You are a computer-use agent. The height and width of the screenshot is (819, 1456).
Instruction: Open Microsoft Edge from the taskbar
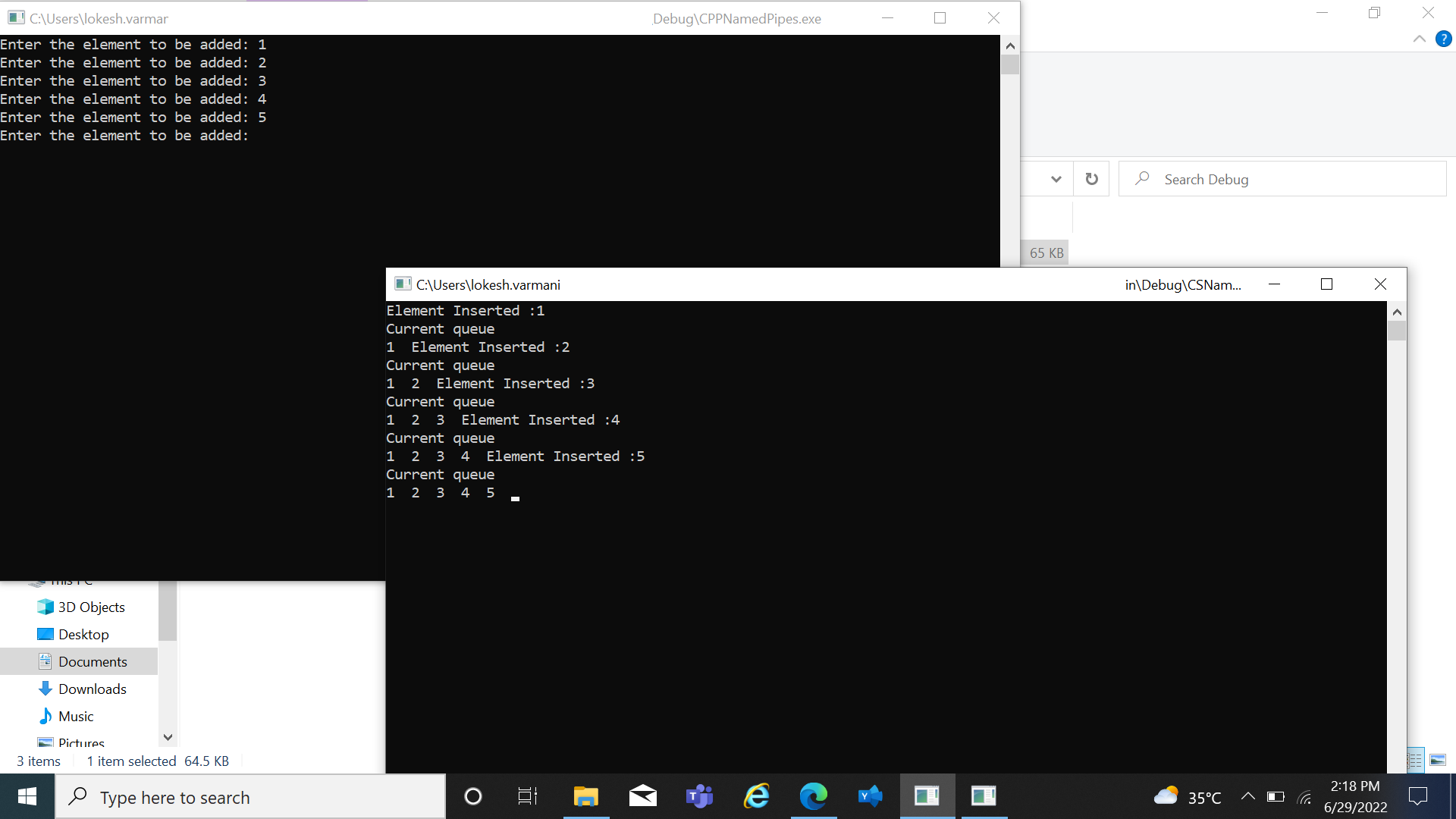(x=813, y=796)
